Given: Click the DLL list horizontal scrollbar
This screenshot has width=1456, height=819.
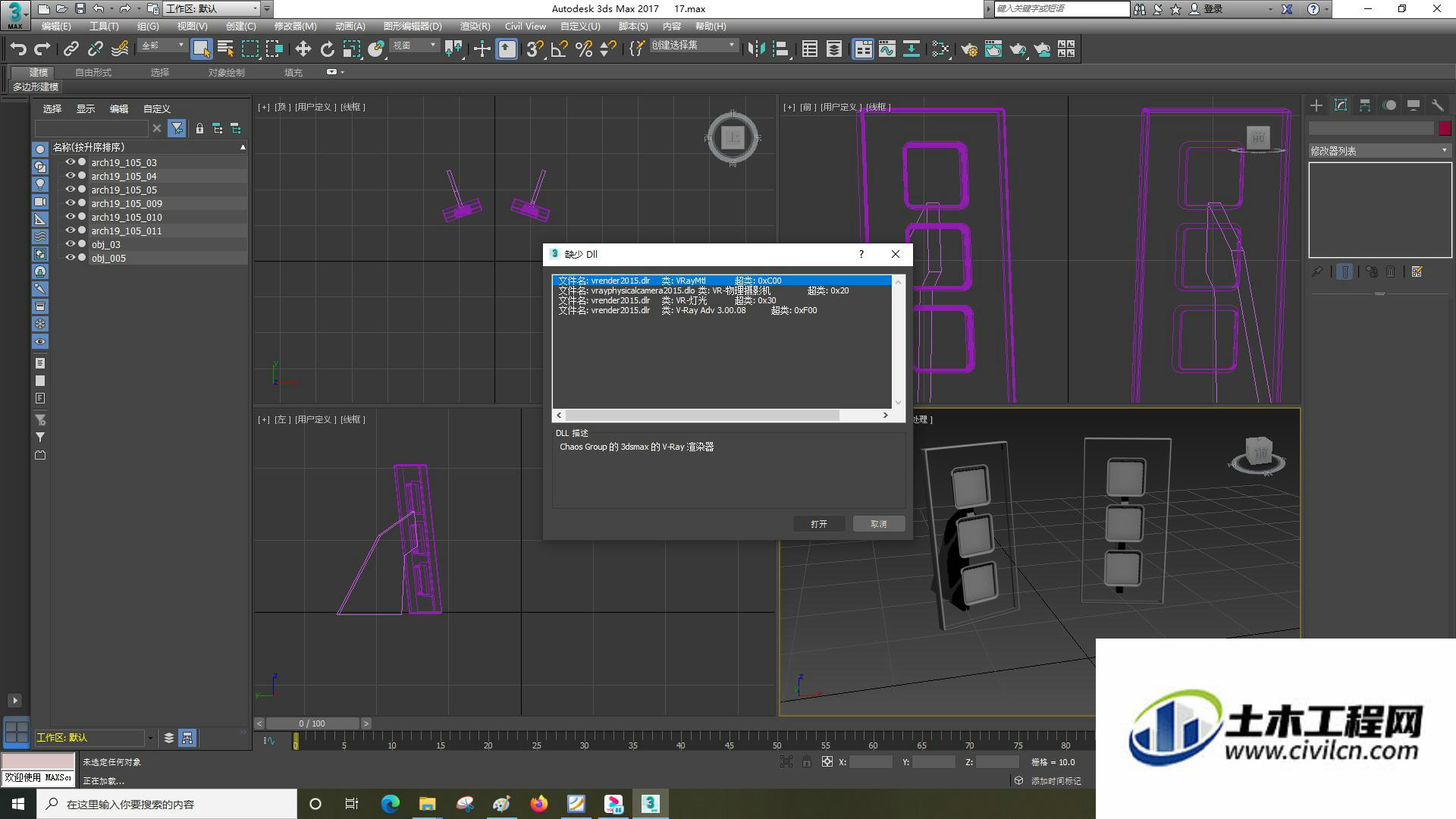Looking at the screenshot, I should [701, 415].
